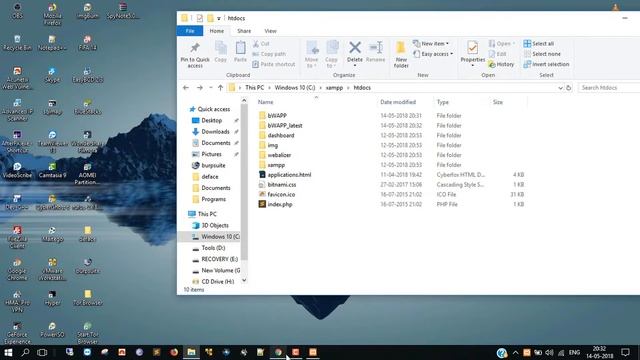Go back with the back arrow
The height and width of the screenshot is (360, 640).
click(186, 88)
